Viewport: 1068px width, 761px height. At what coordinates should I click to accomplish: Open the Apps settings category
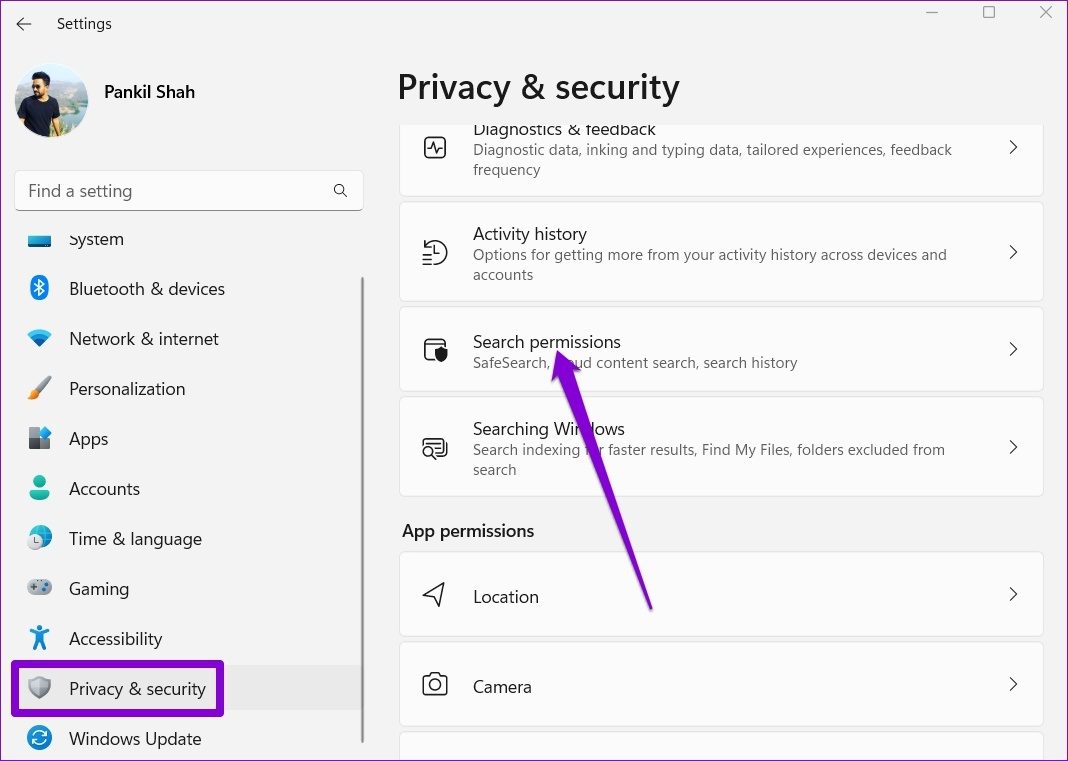(x=89, y=439)
